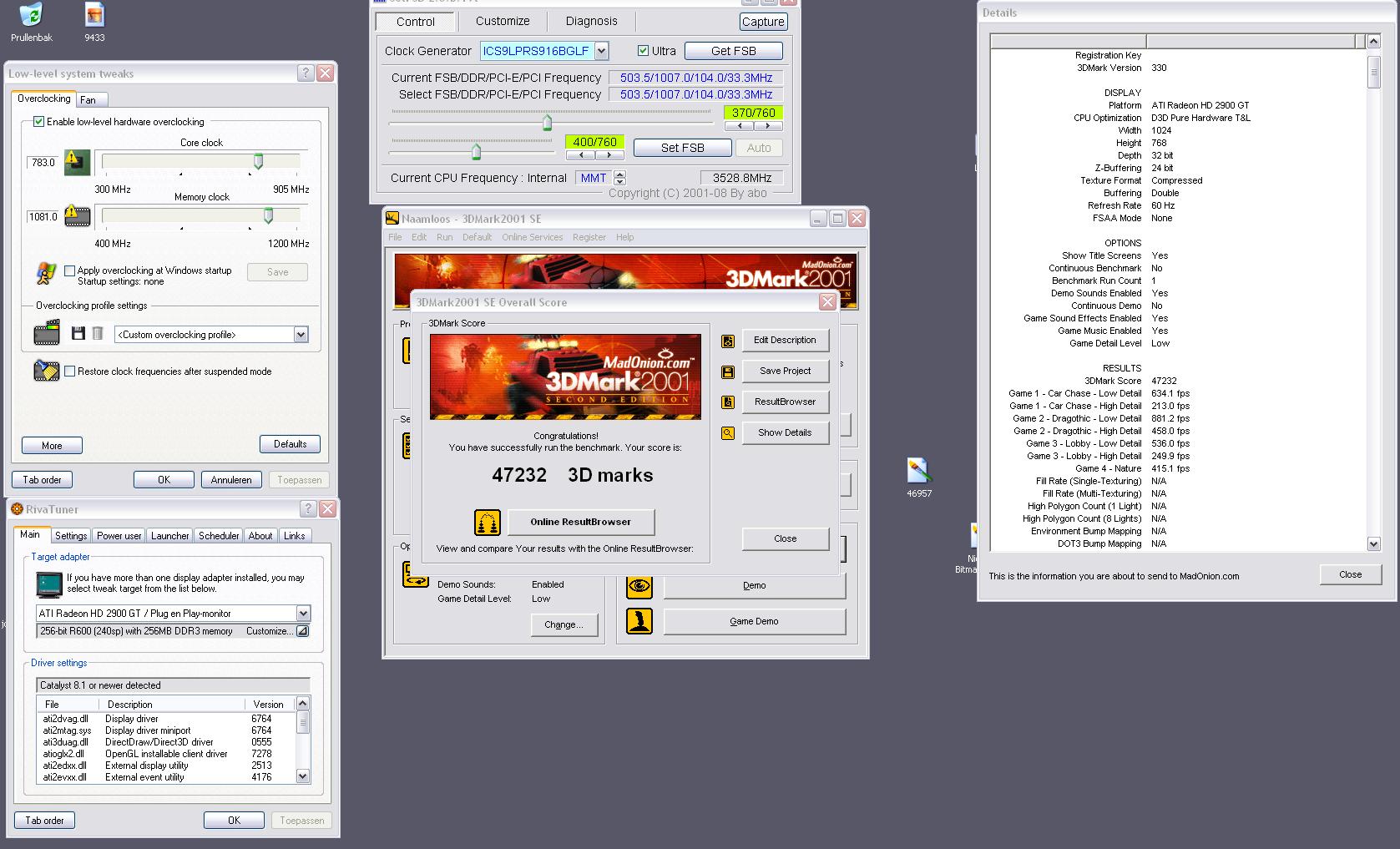1400x849 pixels.
Task: Open the Settings tab in RivaTuner
Action: click(71, 536)
